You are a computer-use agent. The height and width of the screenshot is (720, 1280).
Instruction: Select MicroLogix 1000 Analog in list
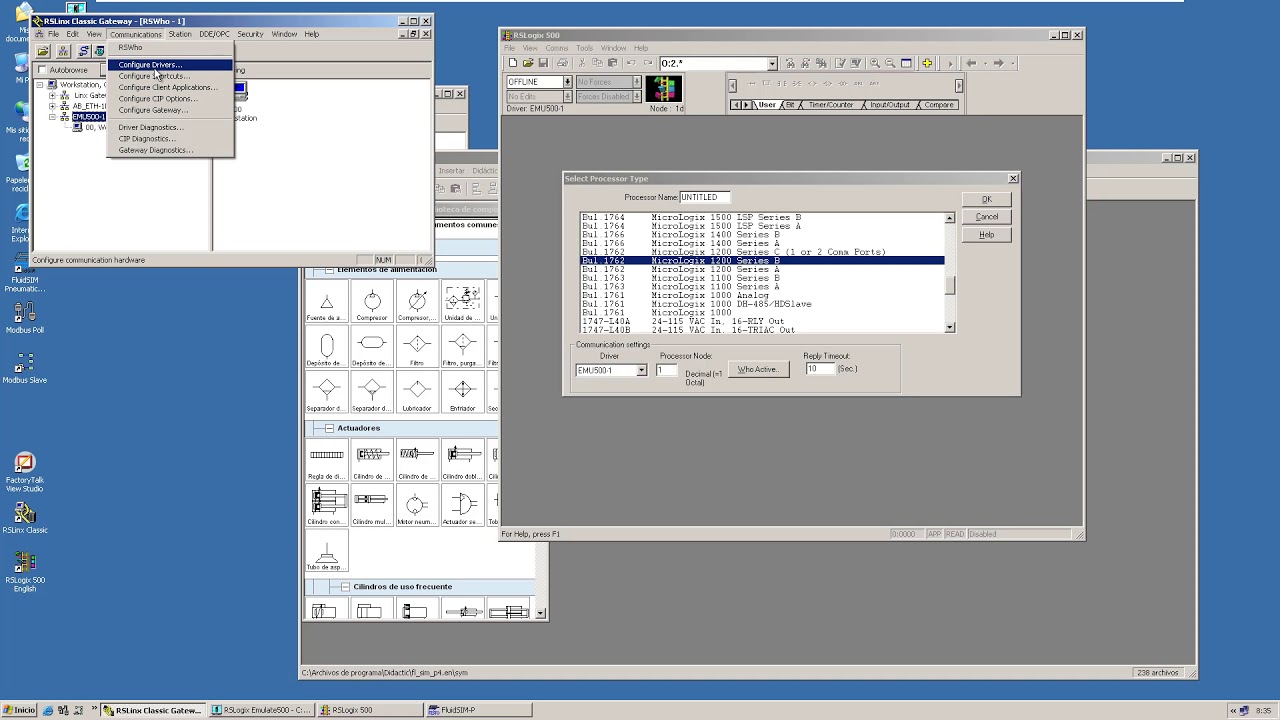click(762, 296)
